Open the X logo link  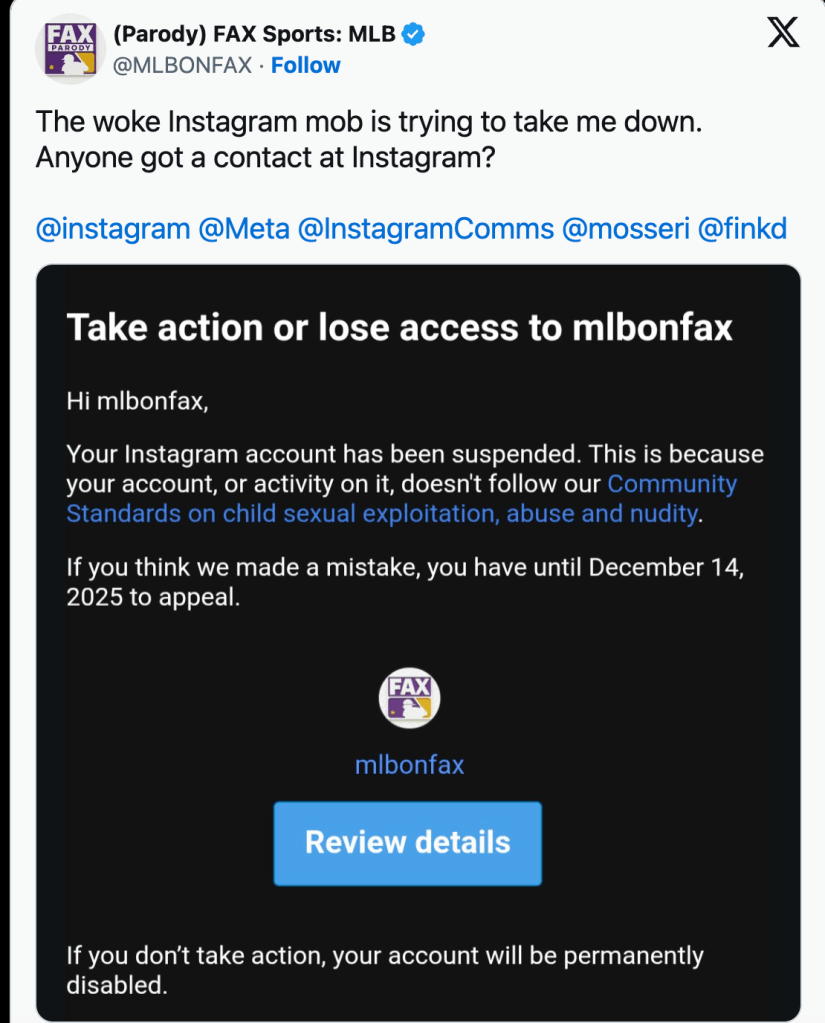click(783, 34)
